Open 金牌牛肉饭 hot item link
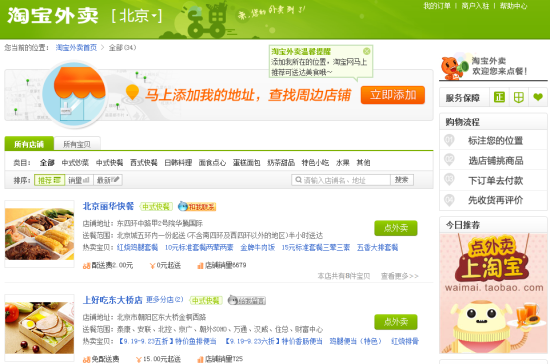 click(257, 248)
